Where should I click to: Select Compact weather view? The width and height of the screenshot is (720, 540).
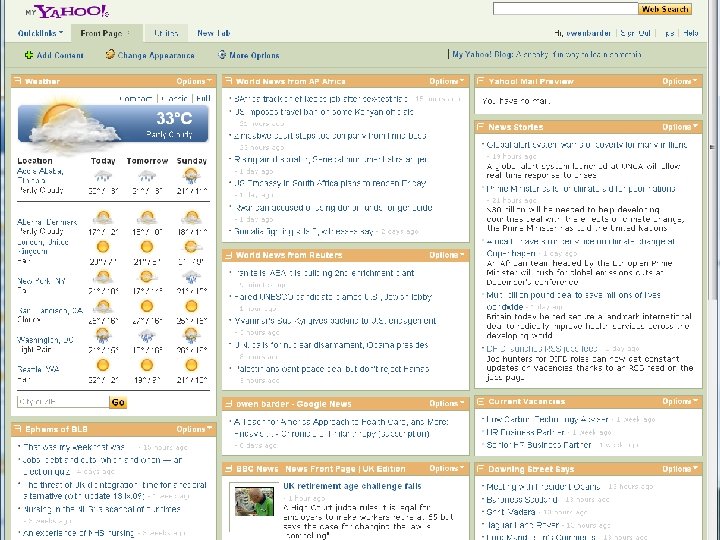click(x=136, y=98)
